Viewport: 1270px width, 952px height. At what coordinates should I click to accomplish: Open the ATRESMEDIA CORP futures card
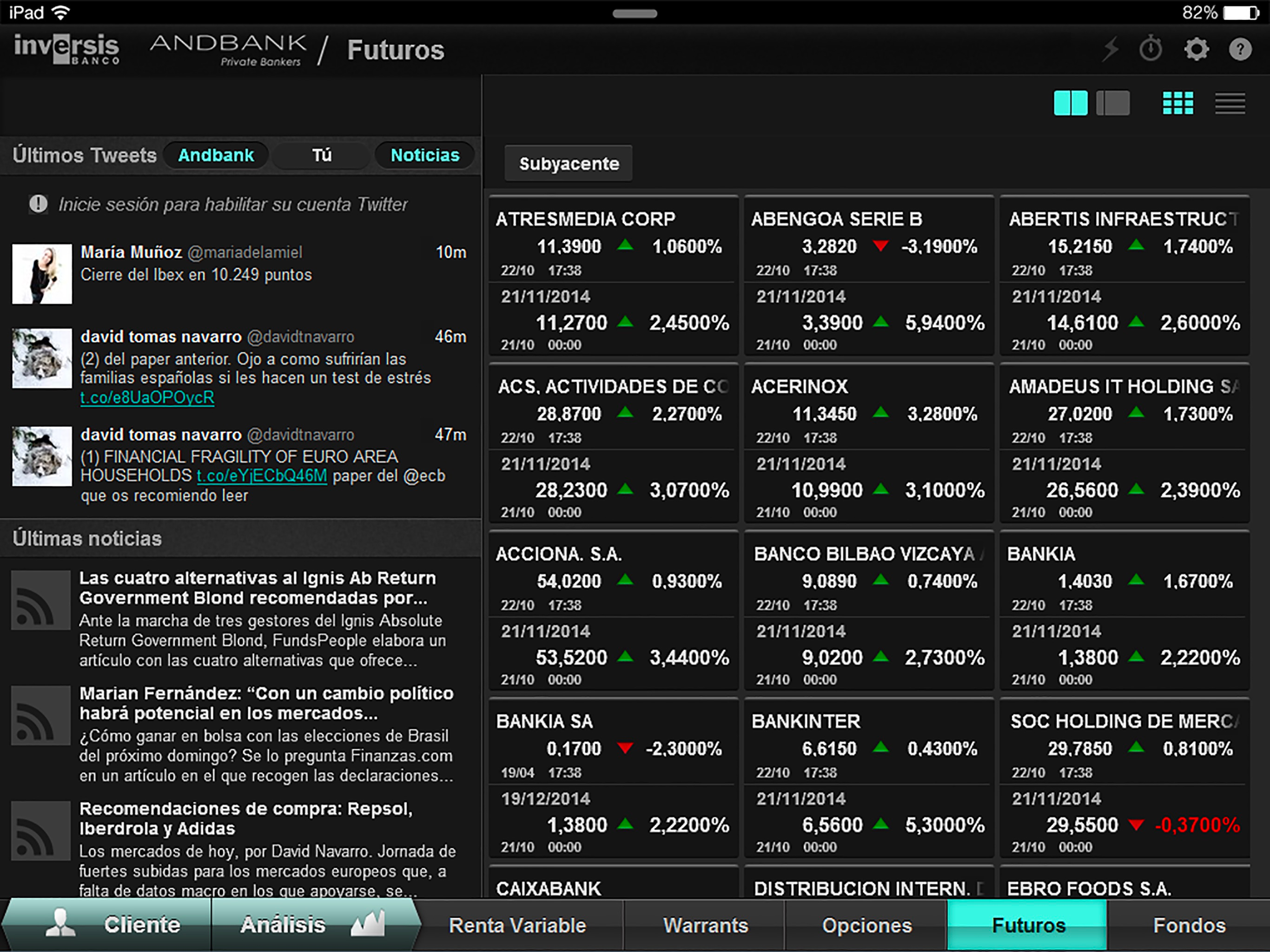point(613,276)
